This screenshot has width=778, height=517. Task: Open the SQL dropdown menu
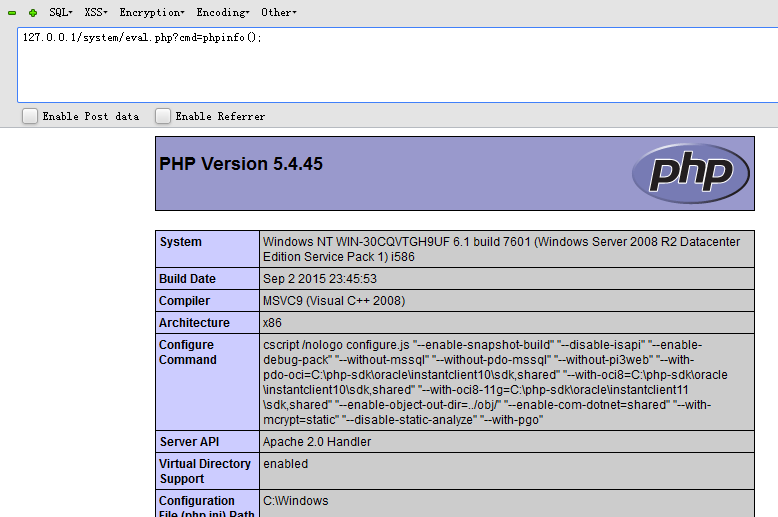(61, 12)
